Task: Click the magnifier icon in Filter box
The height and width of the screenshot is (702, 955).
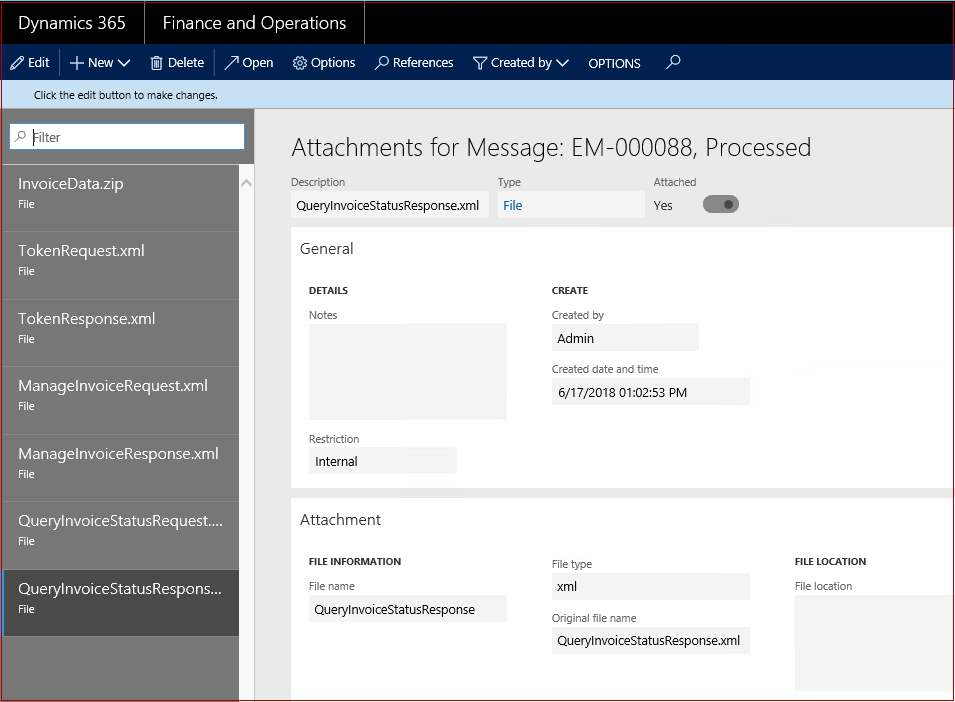Action: tap(21, 136)
